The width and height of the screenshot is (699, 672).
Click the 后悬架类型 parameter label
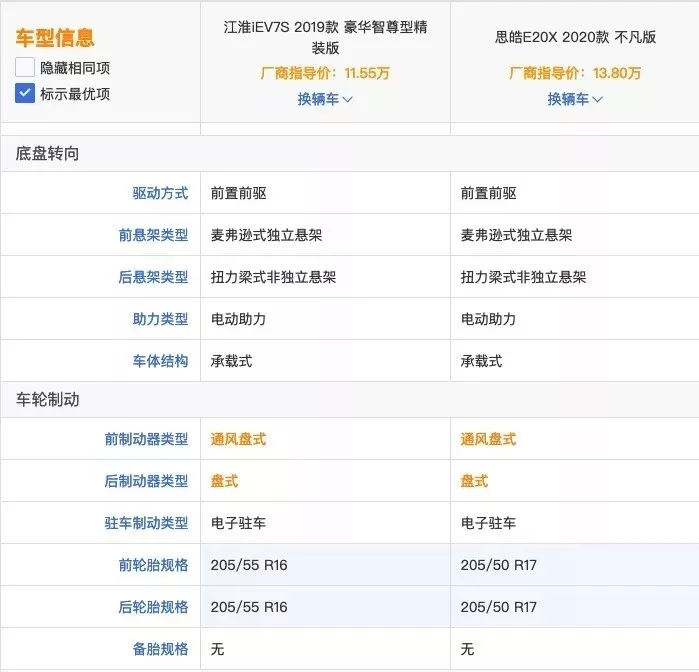(153, 277)
